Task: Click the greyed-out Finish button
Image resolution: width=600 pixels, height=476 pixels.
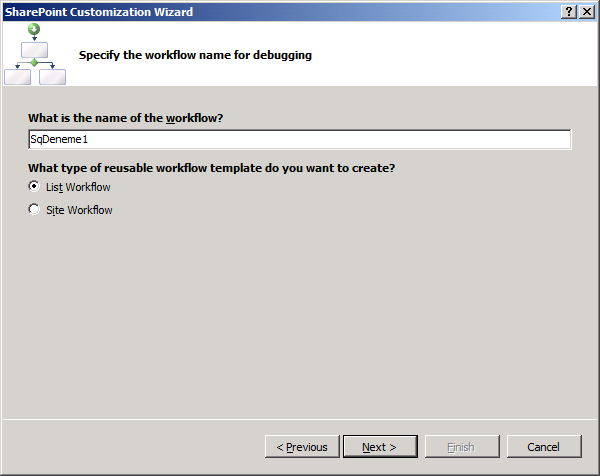Action: click(462, 447)
